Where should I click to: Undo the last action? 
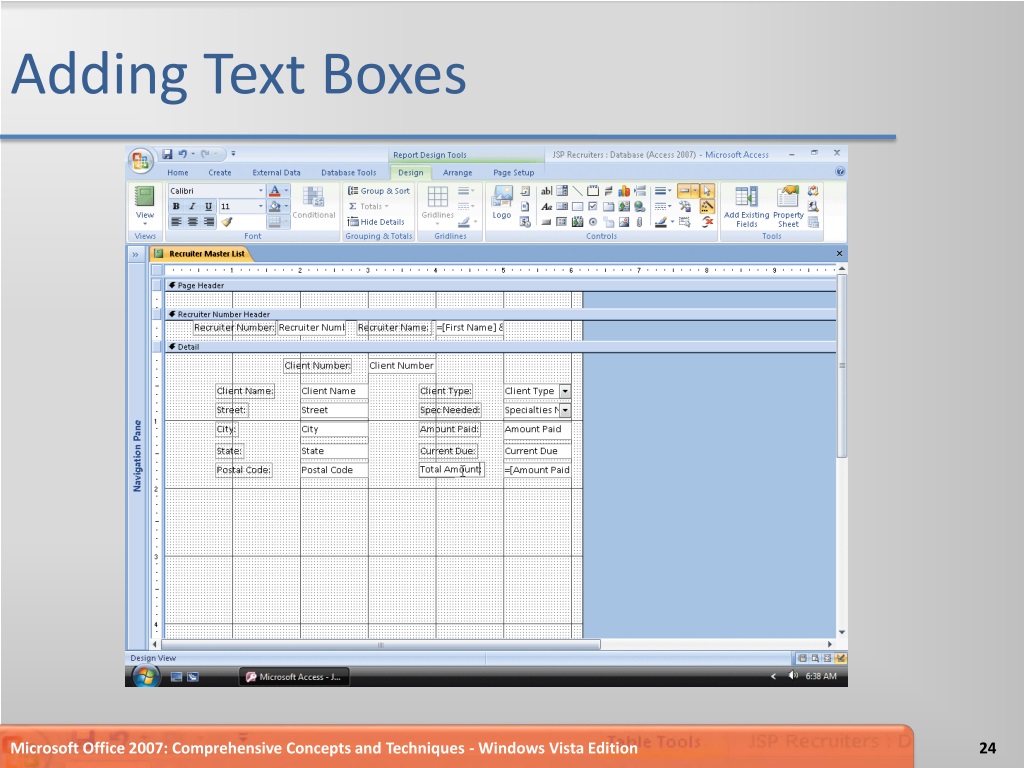coord(182,154)
